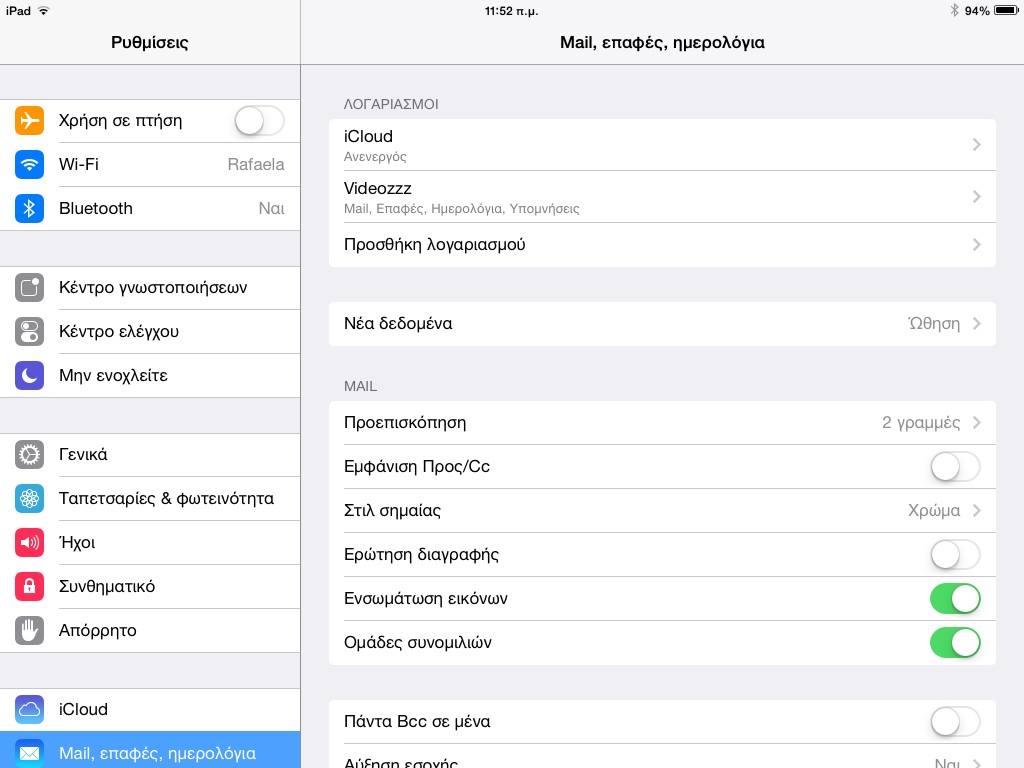
Task: Tap chevron on Προεπισκόπηση row
Action: click(x=976, y=423)
